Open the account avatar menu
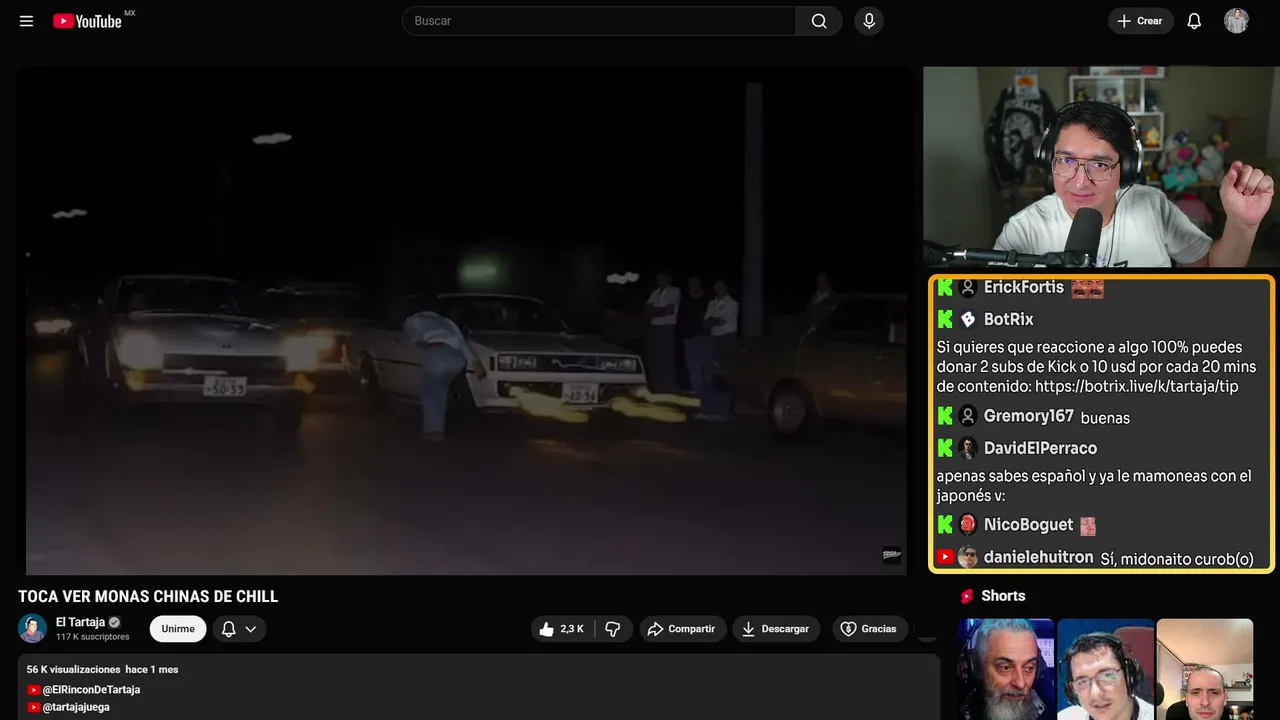 tap(1236, 21)
